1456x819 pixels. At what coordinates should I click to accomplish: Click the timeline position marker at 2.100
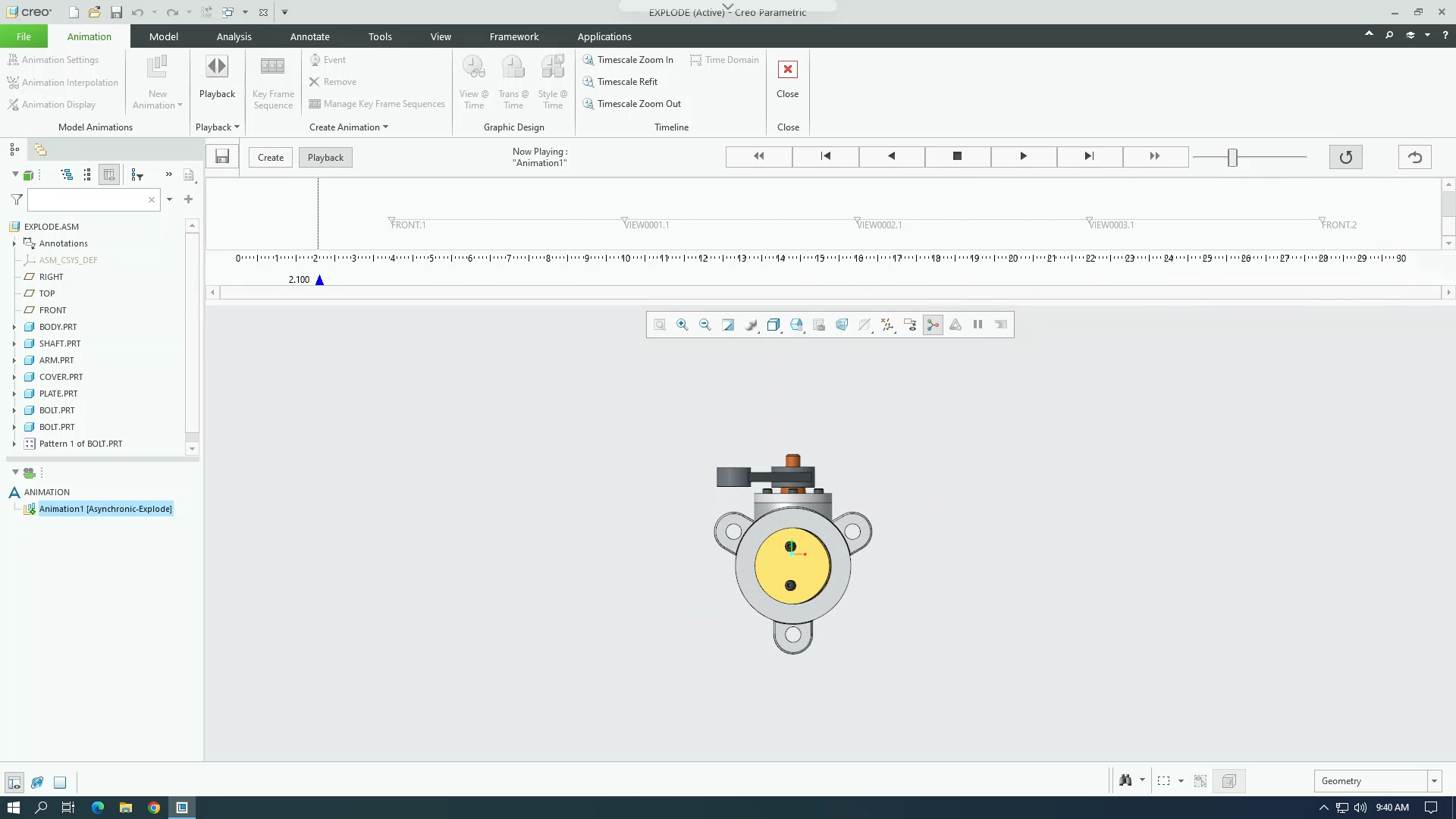[x=319, y=280]
